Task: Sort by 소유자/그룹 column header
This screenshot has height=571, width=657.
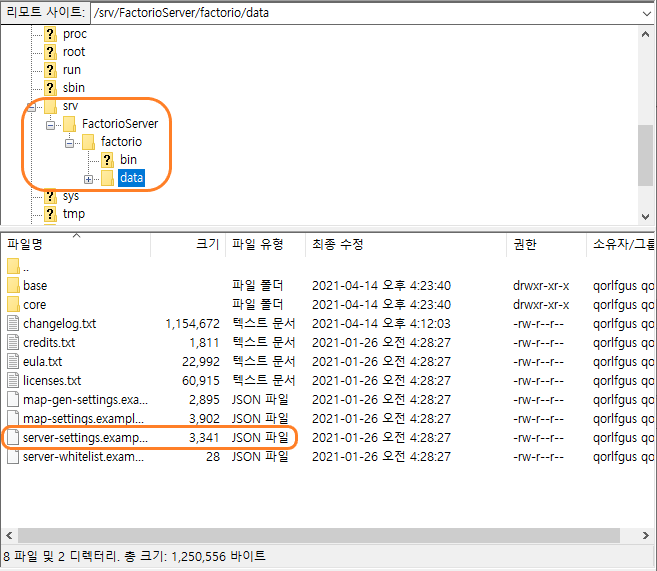Action: point(621,244)
